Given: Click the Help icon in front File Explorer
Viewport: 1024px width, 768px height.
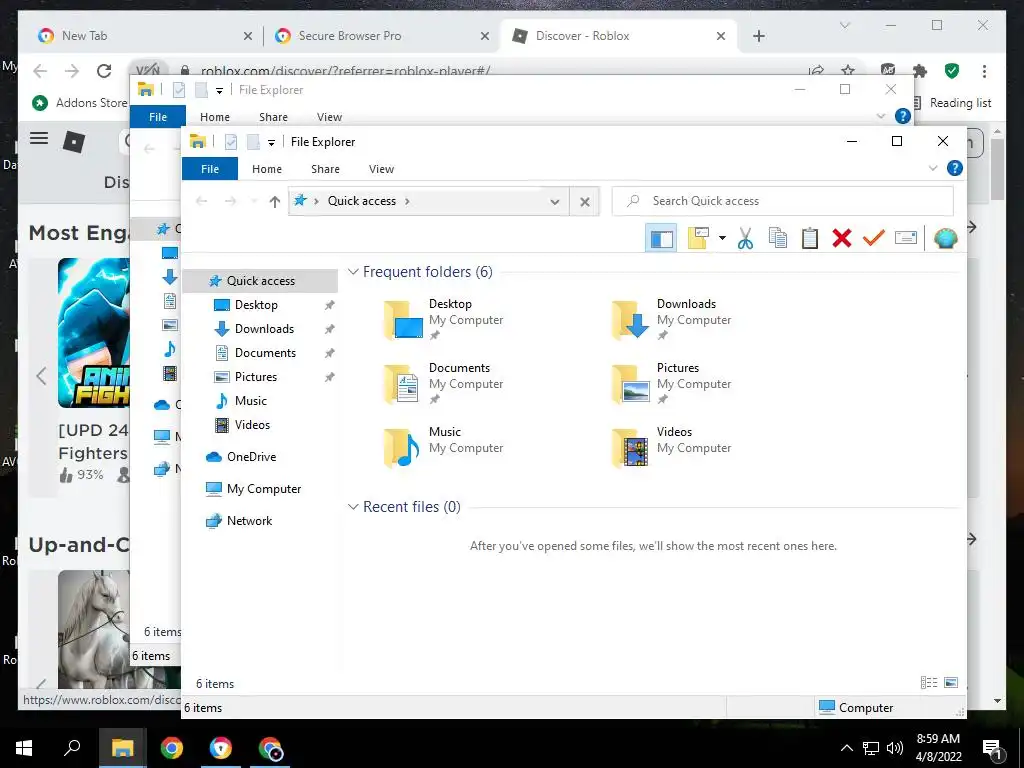Looking at the screenshot, I should [955, 168].
